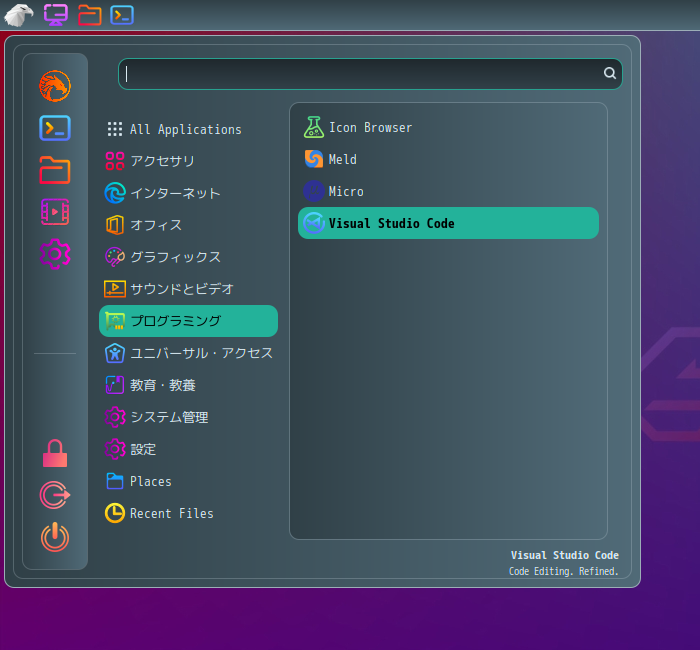The height and width of the screenshot is (650, 700).
Task: Open the file manager from top panel
Action: (x=90, y=15)
